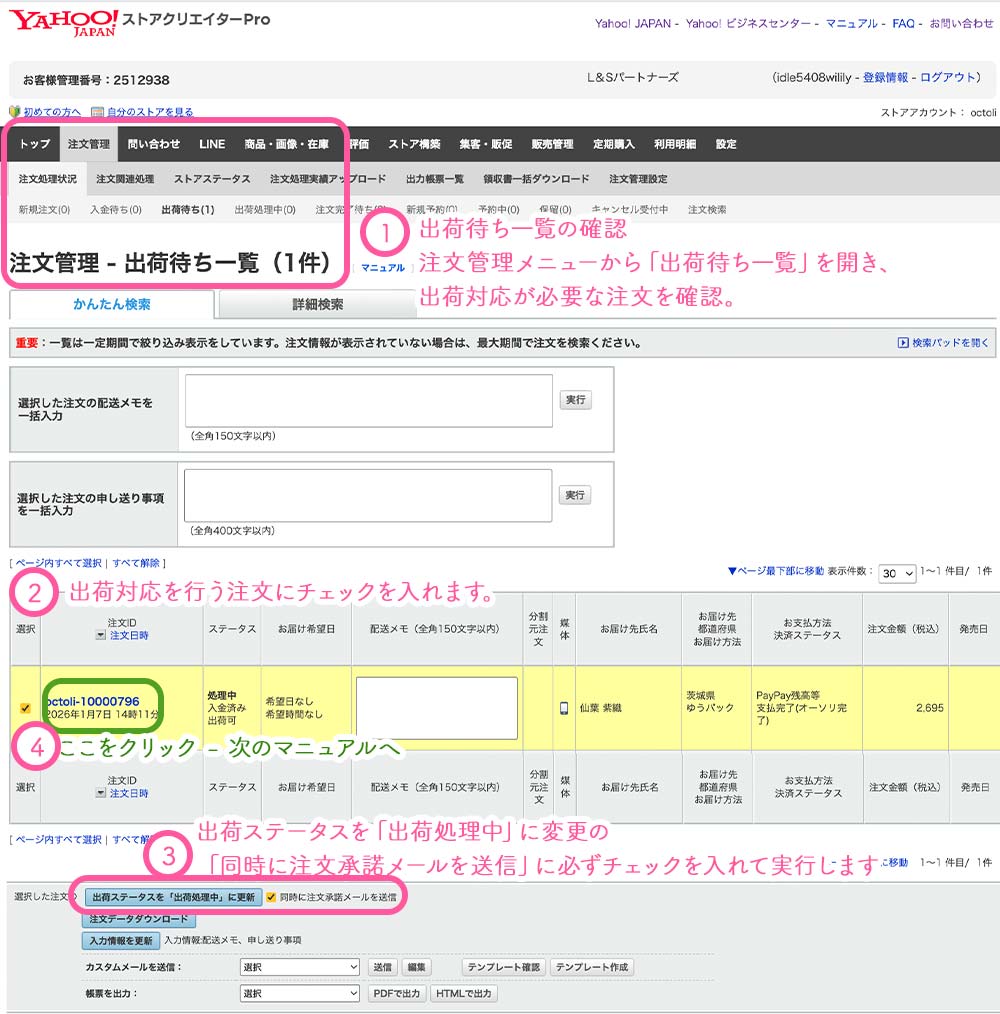Click the store icon beside 自分のストアを見る
The image size is (1000, 1014).
(97, 112)
